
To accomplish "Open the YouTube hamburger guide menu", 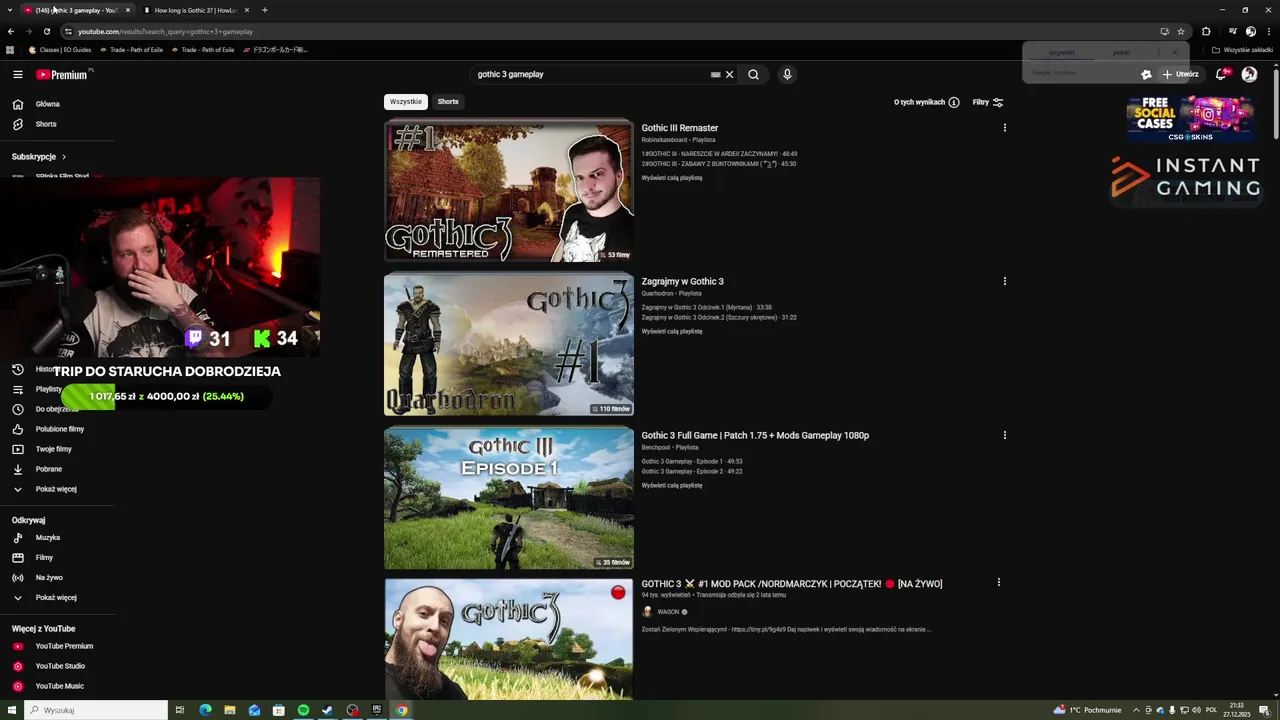I will 17,74.
